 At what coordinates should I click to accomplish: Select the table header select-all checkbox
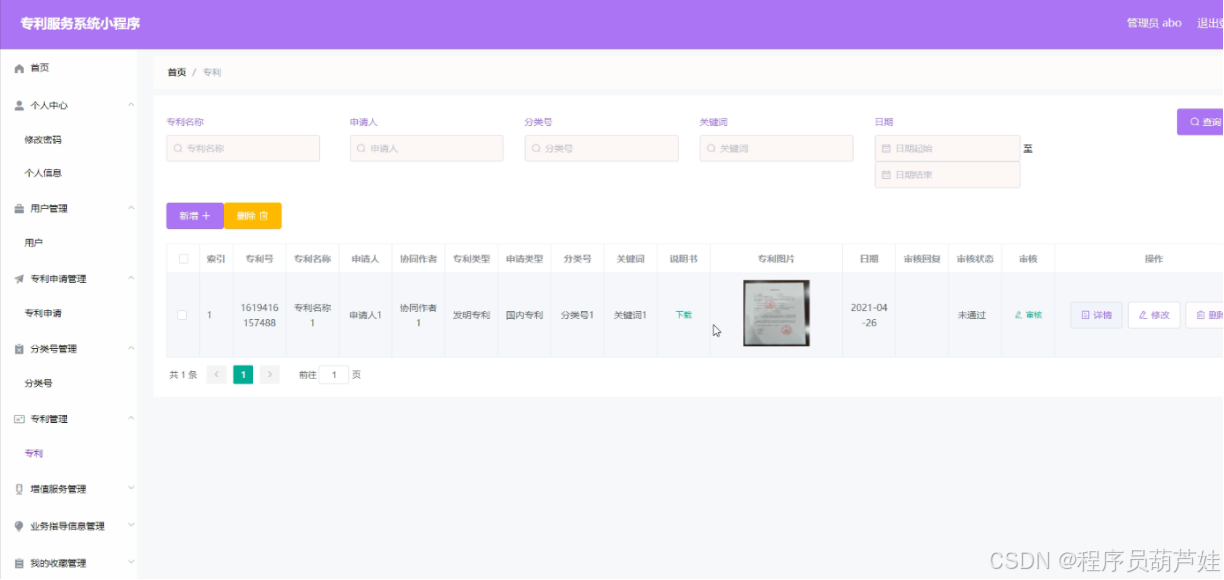point(183,259)
